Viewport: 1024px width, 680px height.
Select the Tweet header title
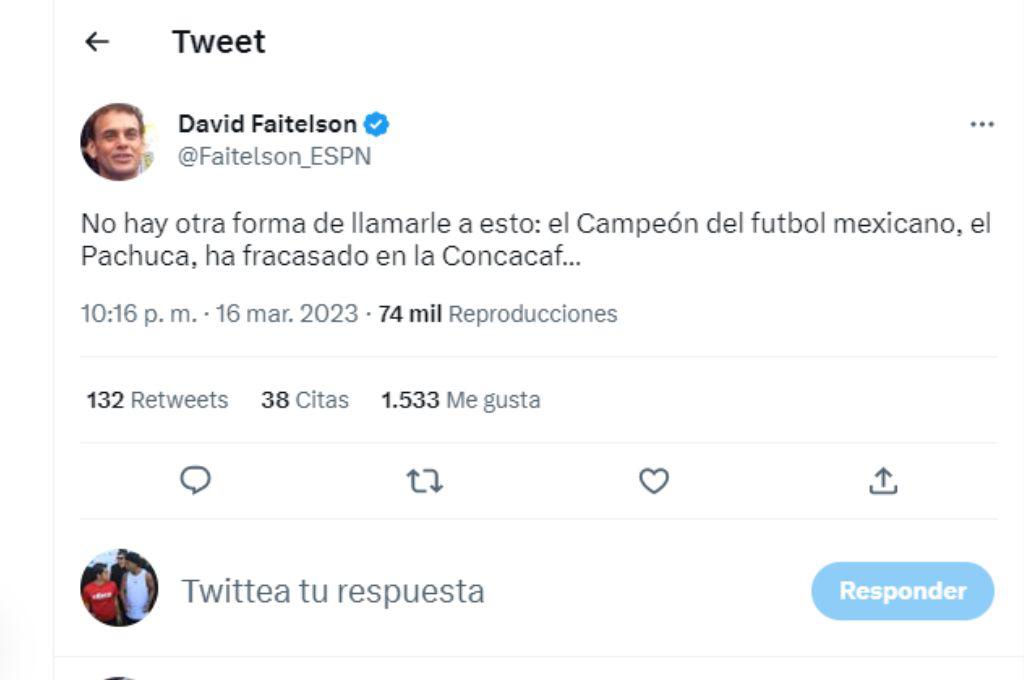click(218, 41)
